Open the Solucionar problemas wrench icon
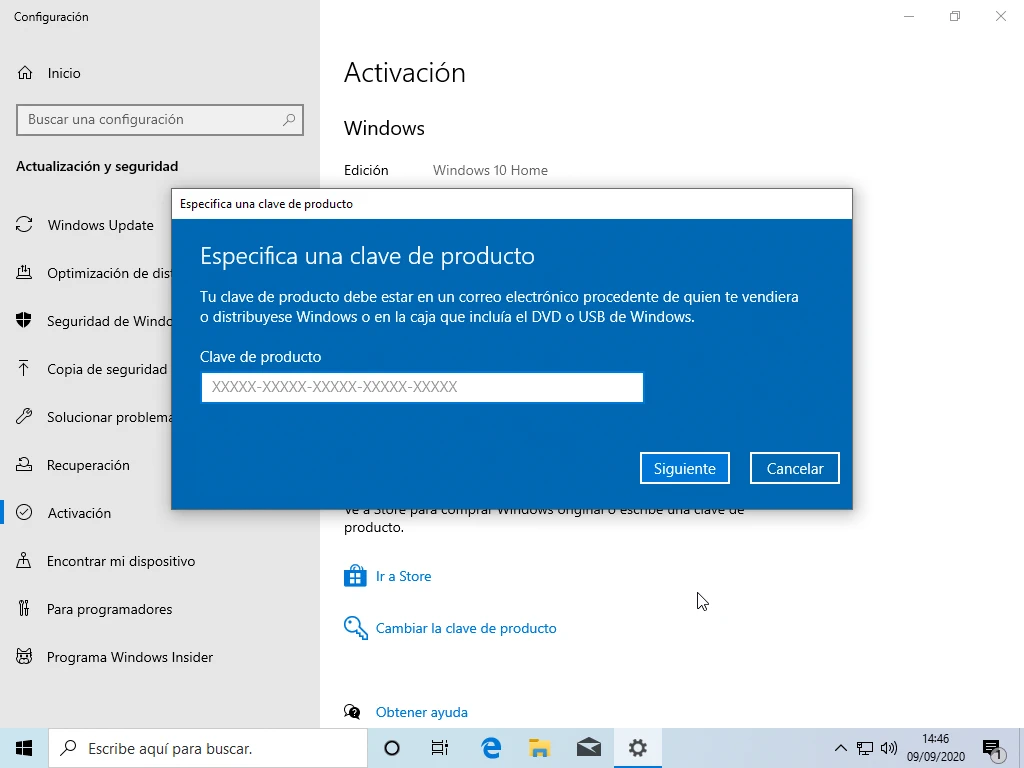Image resolution: width=1024 pixels, height=768 pixels. coord(24,417)
